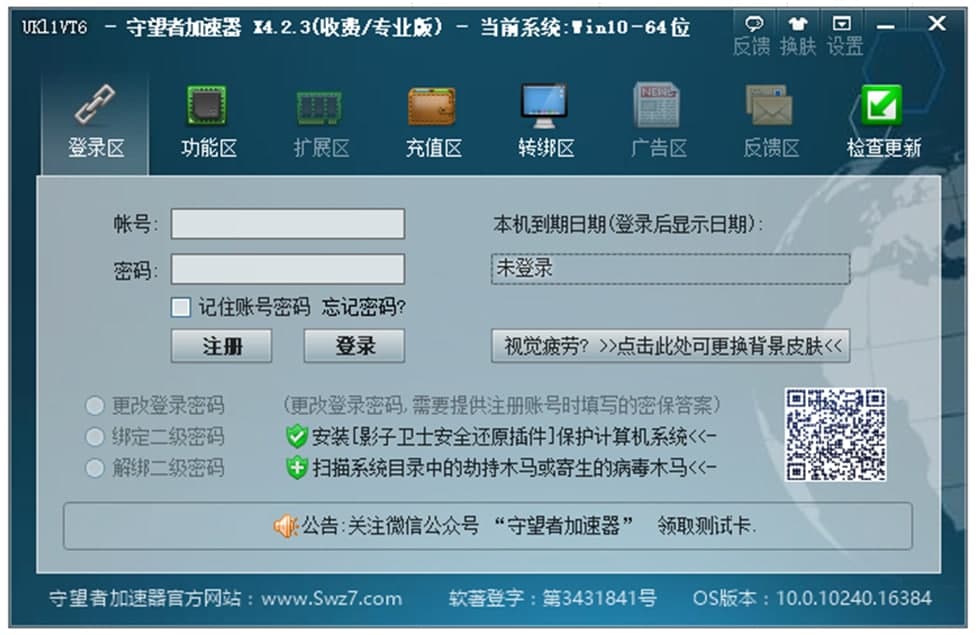Open the 充值区 wallet icon tab
976x635 pixels.
433,123
